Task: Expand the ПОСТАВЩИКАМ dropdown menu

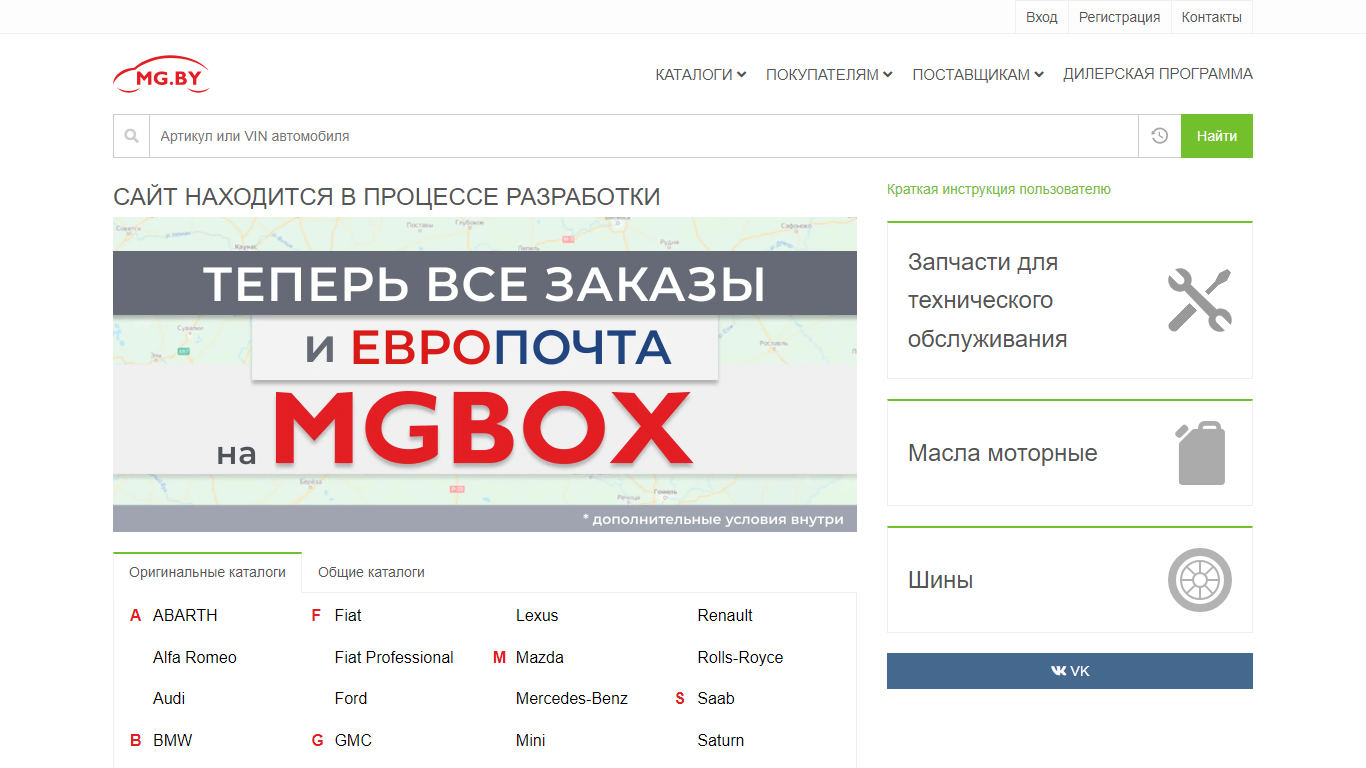Action: click(x=978, y=74)
